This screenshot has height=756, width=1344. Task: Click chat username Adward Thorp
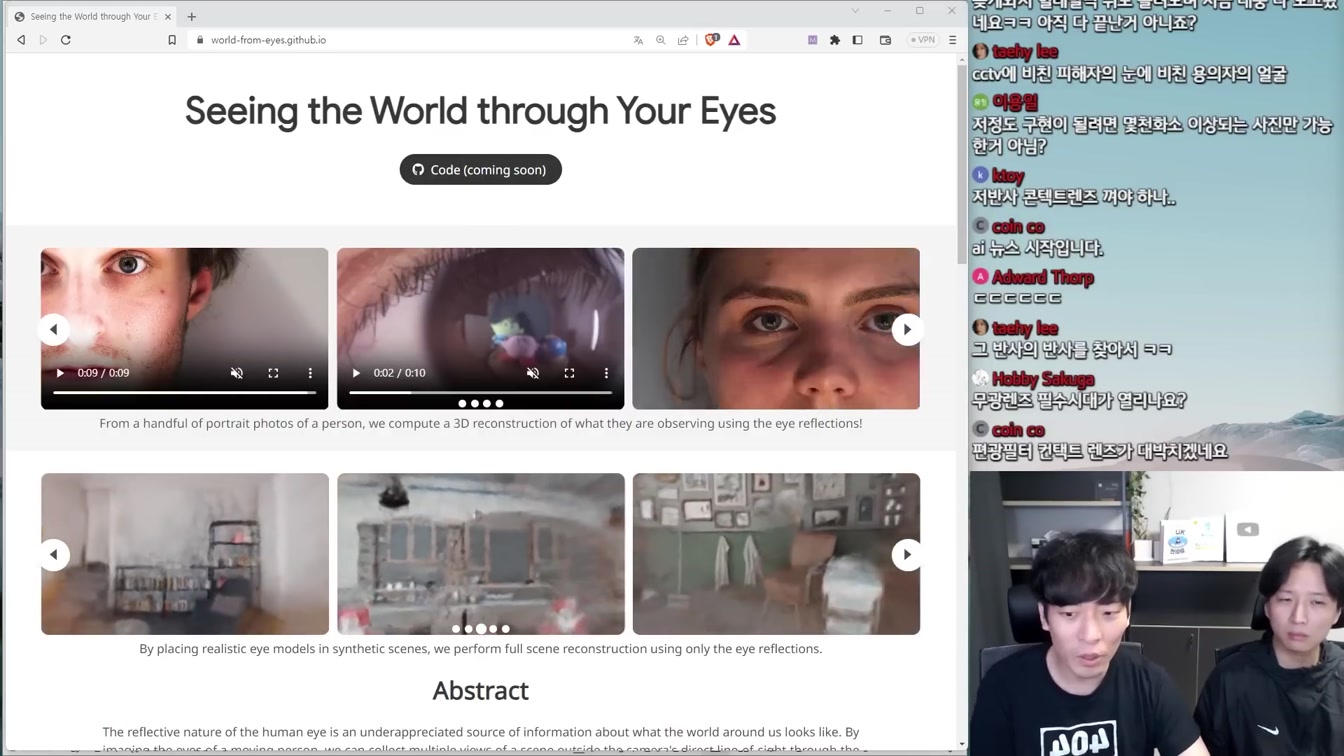(1043, 278)
